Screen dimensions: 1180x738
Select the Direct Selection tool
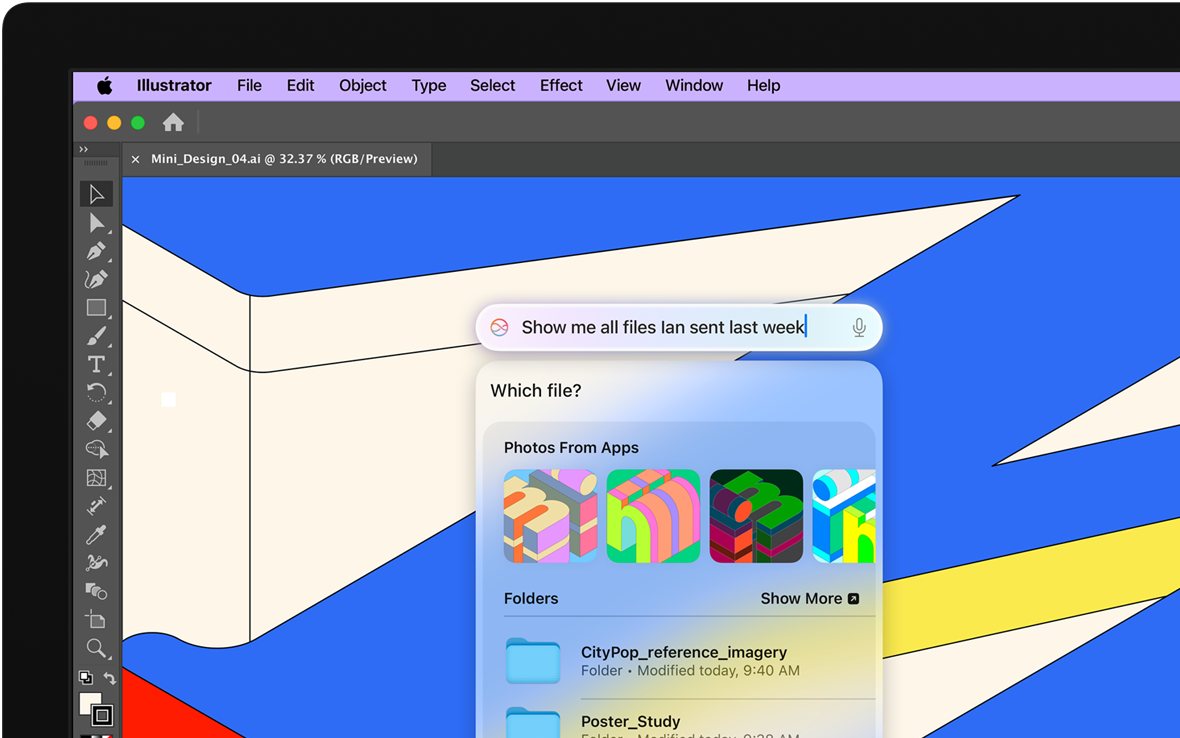pyautogui.click(x=96, y=223)
